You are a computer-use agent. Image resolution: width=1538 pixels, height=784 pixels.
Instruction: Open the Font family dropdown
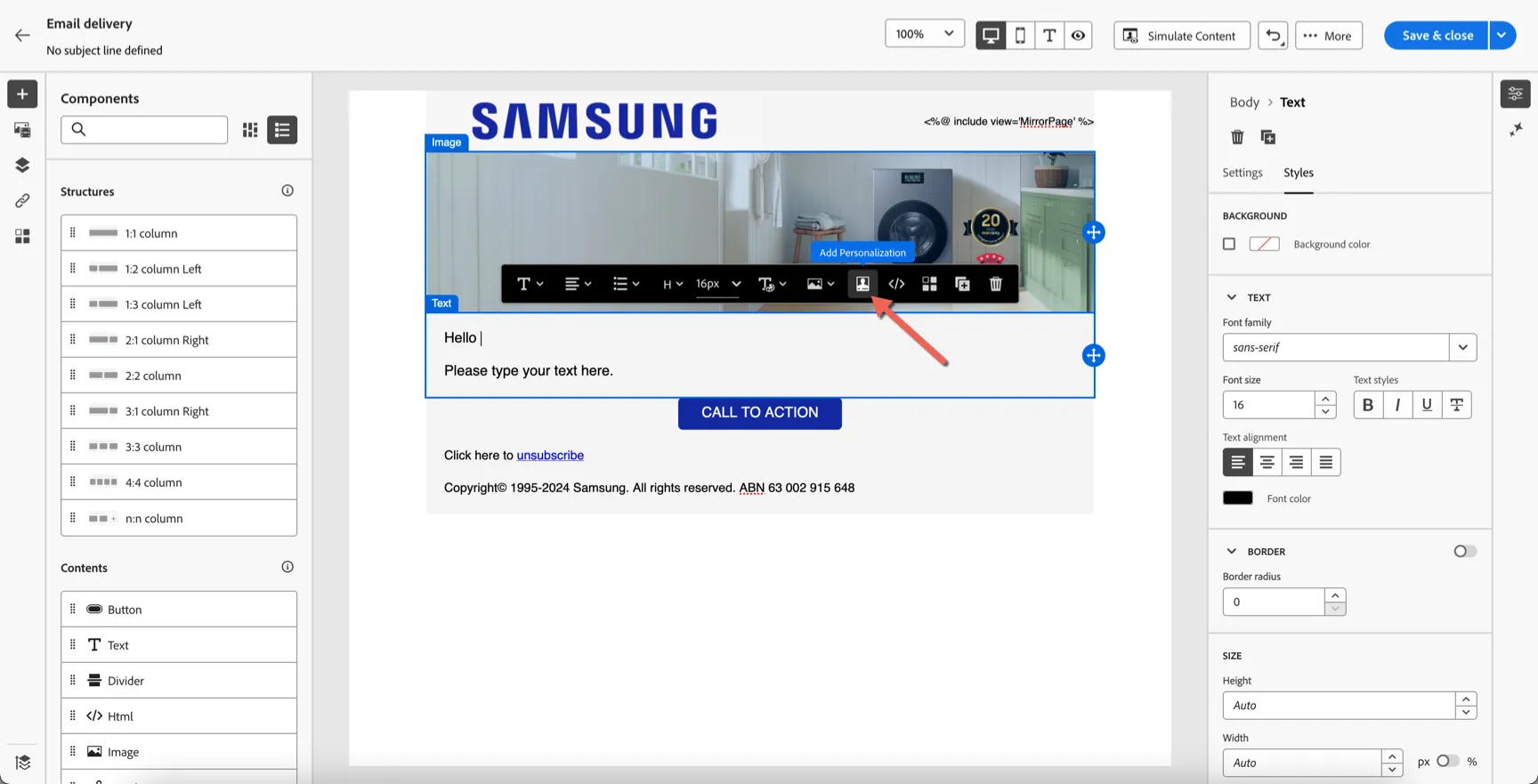tap(1462, 347)
